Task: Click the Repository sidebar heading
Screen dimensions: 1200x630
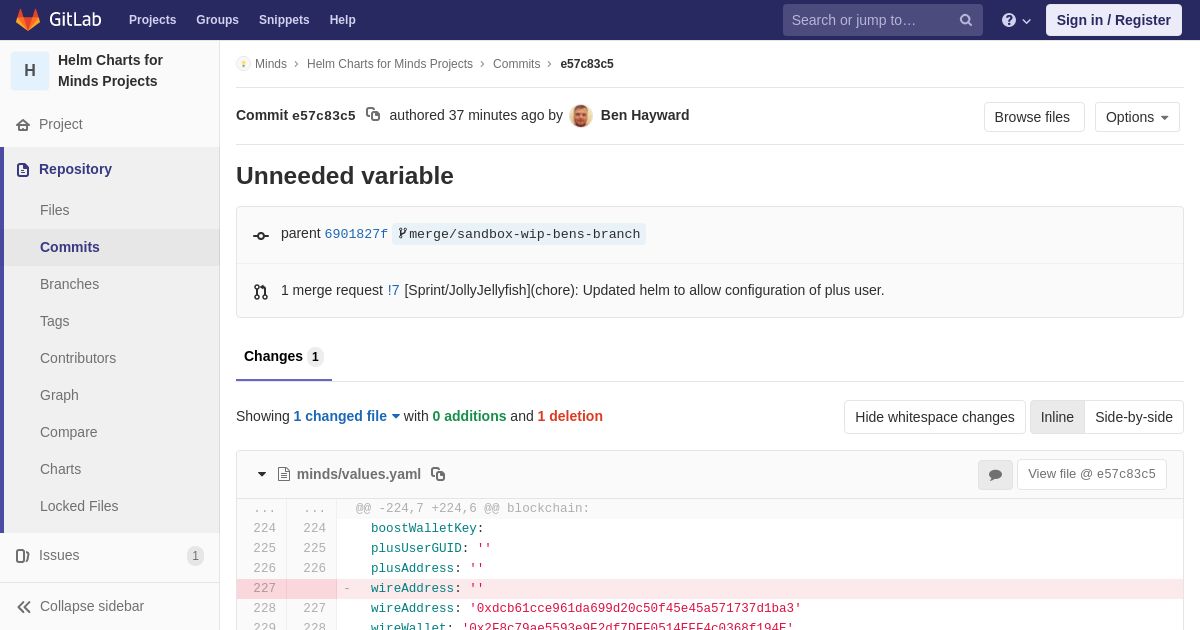Action: coord(75,169)
